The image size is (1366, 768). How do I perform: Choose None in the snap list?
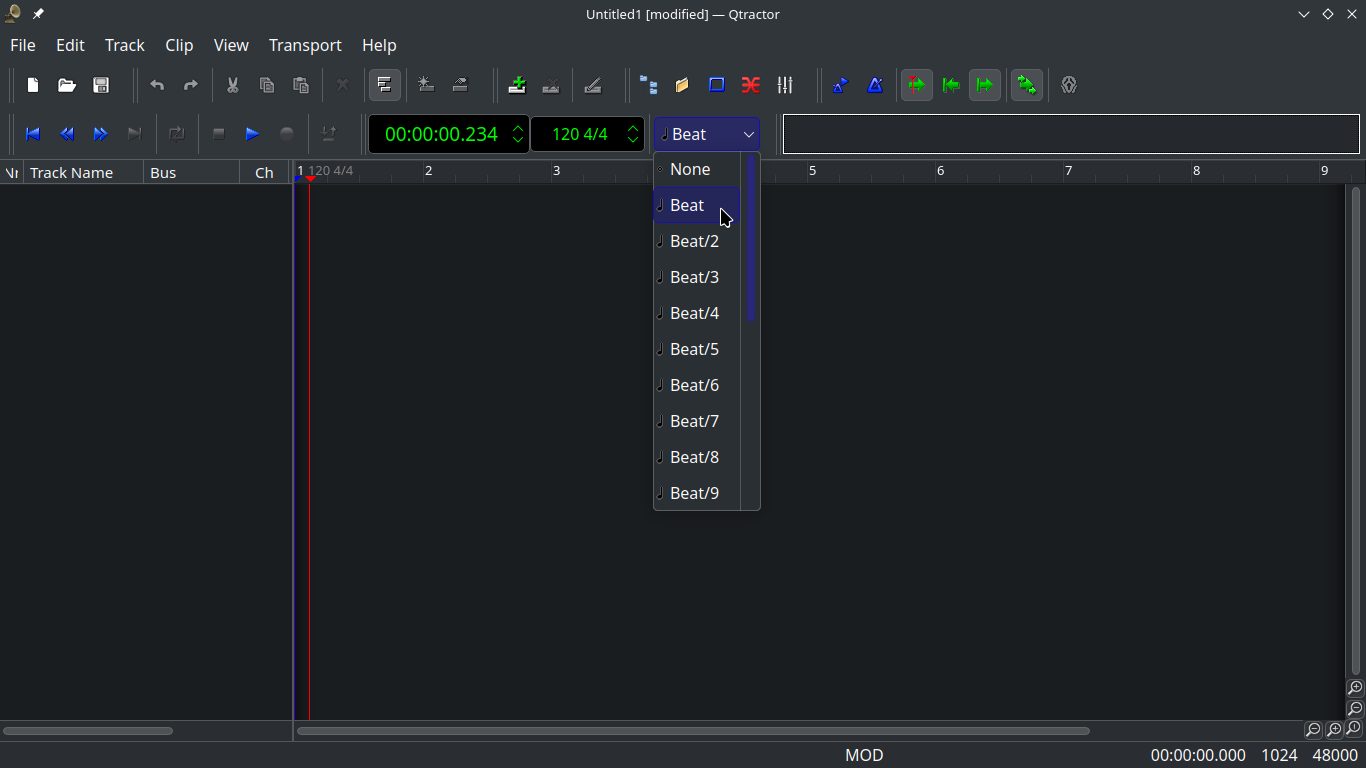[691, 169]
